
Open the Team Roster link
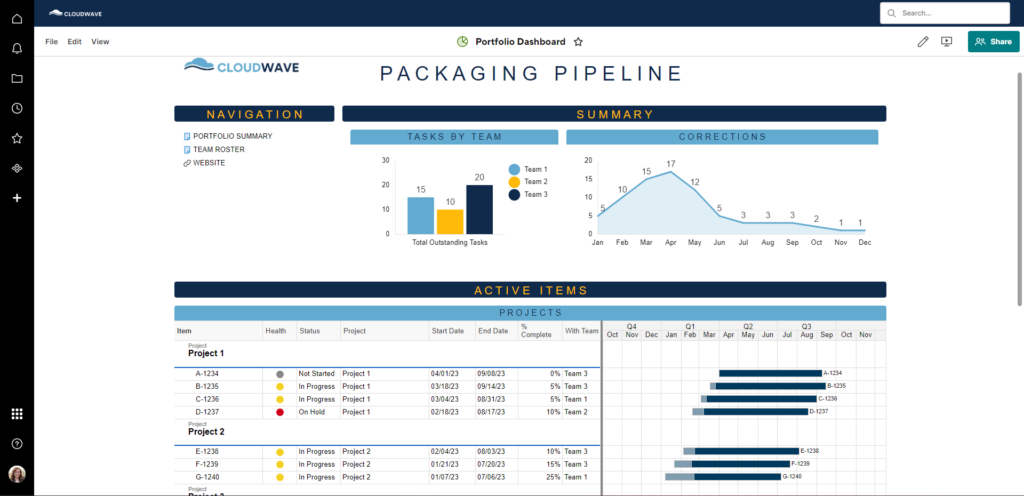click(218, 149)
